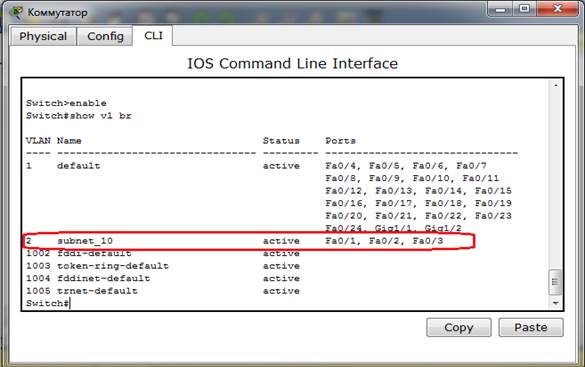Click the scrollbar thumb in the CLI pane
The height and width of the screenshot is (367, 585).
coord(556,282)
